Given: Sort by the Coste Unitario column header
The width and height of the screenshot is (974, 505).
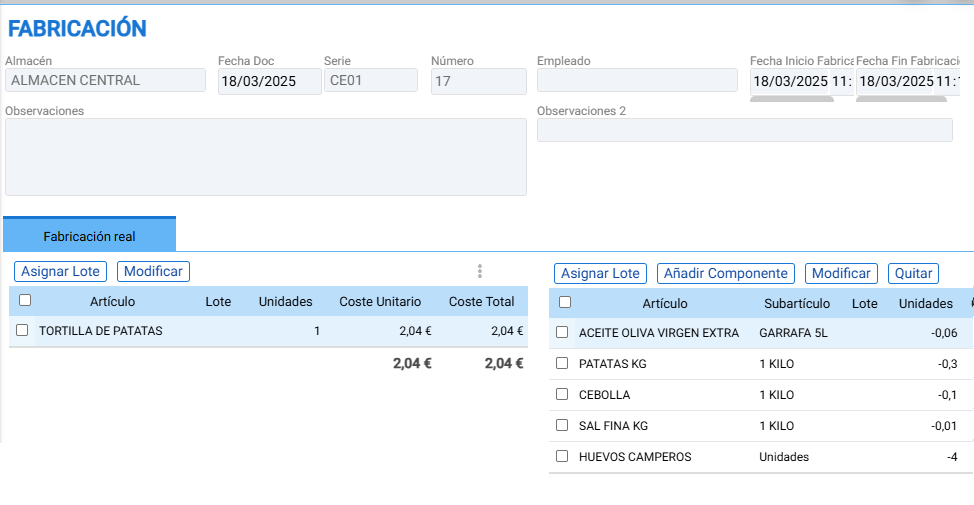Looking at the screenshot, I should tap(380, 302).
